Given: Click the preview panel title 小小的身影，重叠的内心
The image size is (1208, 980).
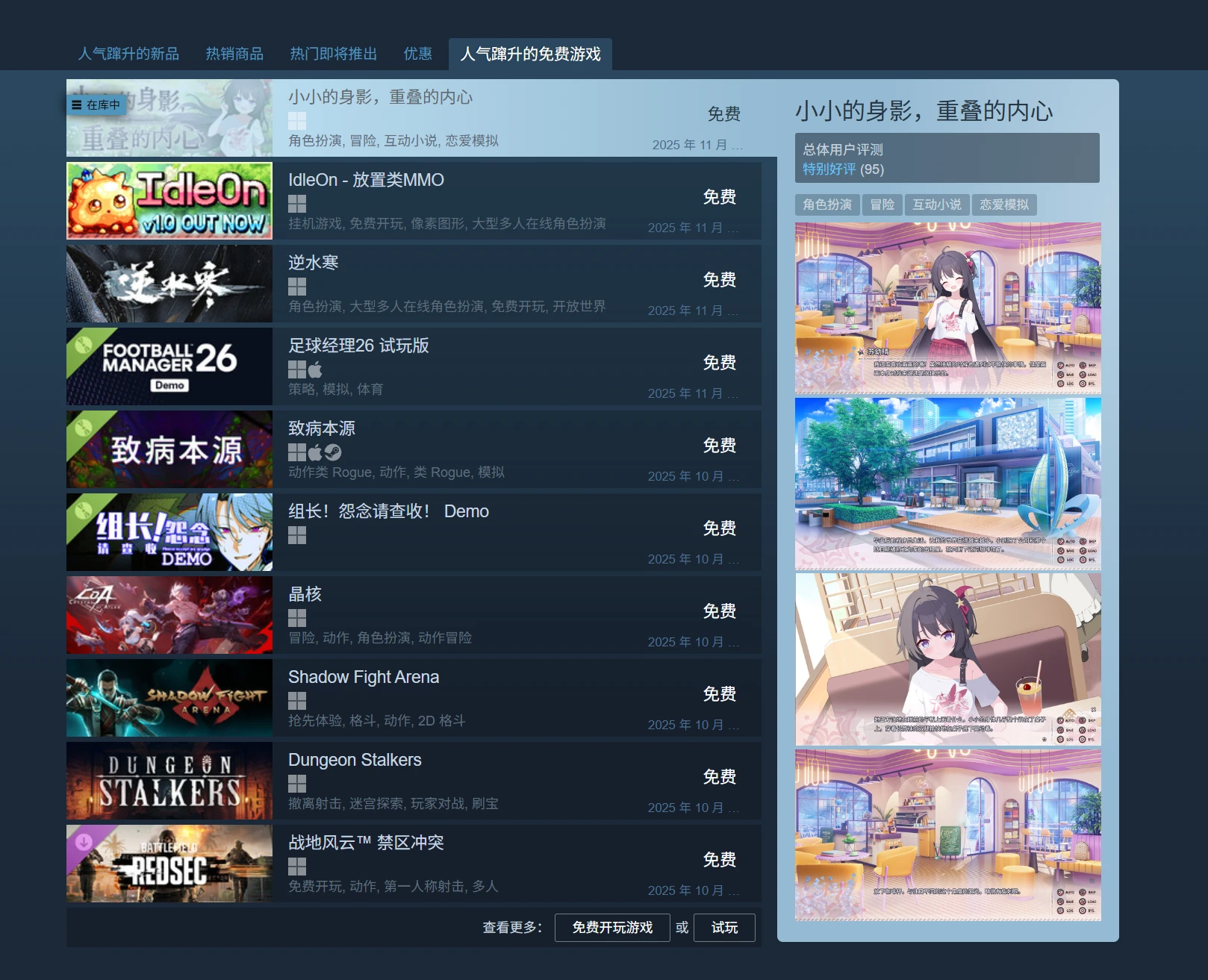Looking at the screenshot, I should point(924,111).
